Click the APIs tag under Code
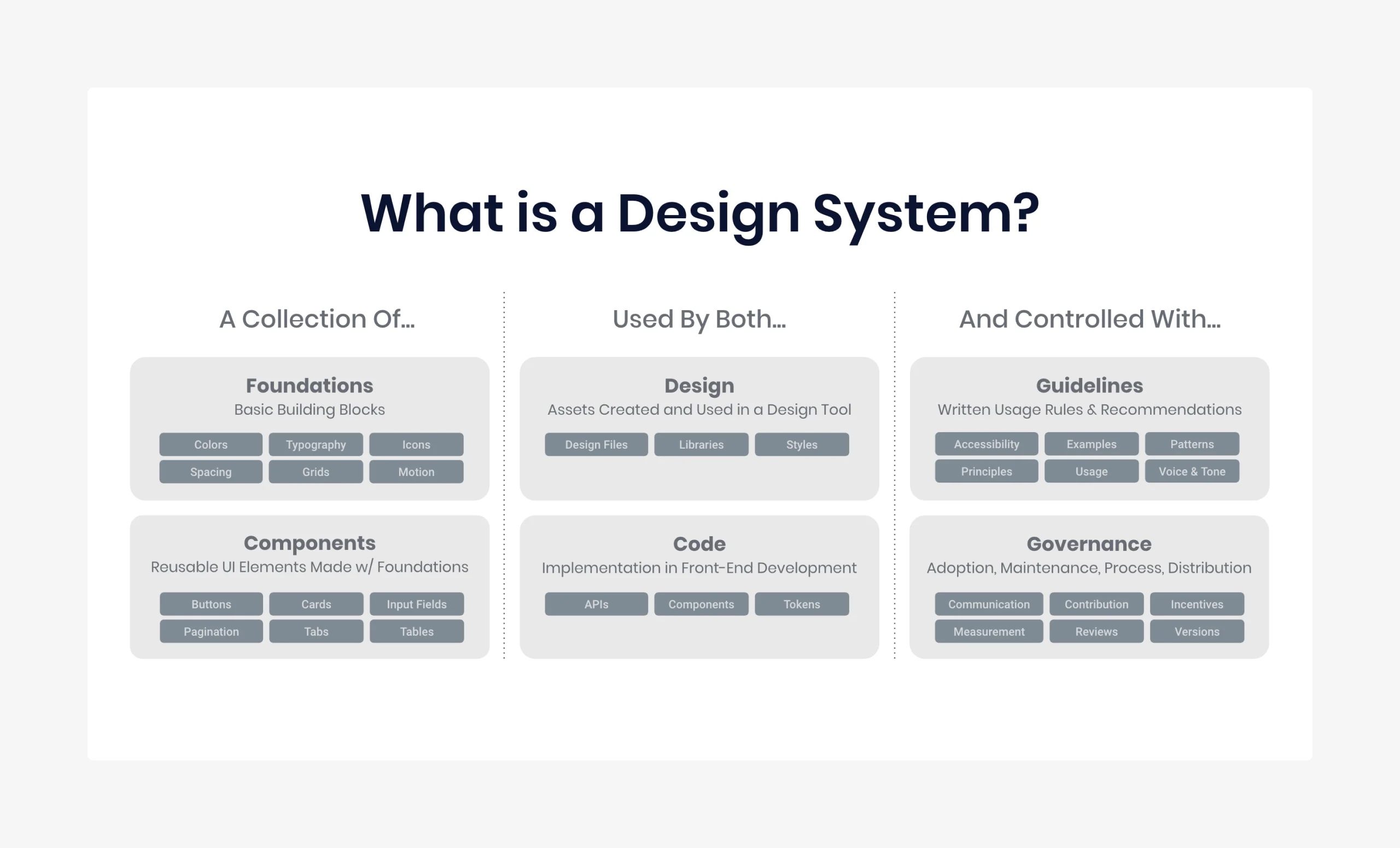 pyautogui.click(x=596, y=604)
